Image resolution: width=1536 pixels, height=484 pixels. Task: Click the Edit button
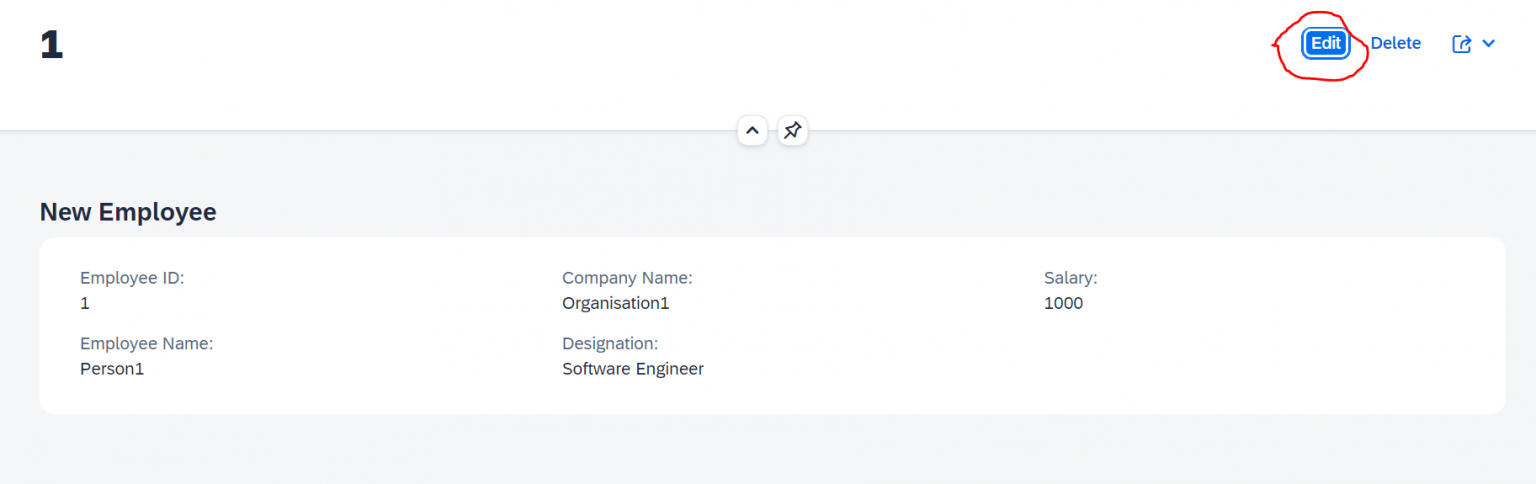(x=1325, y=44)
